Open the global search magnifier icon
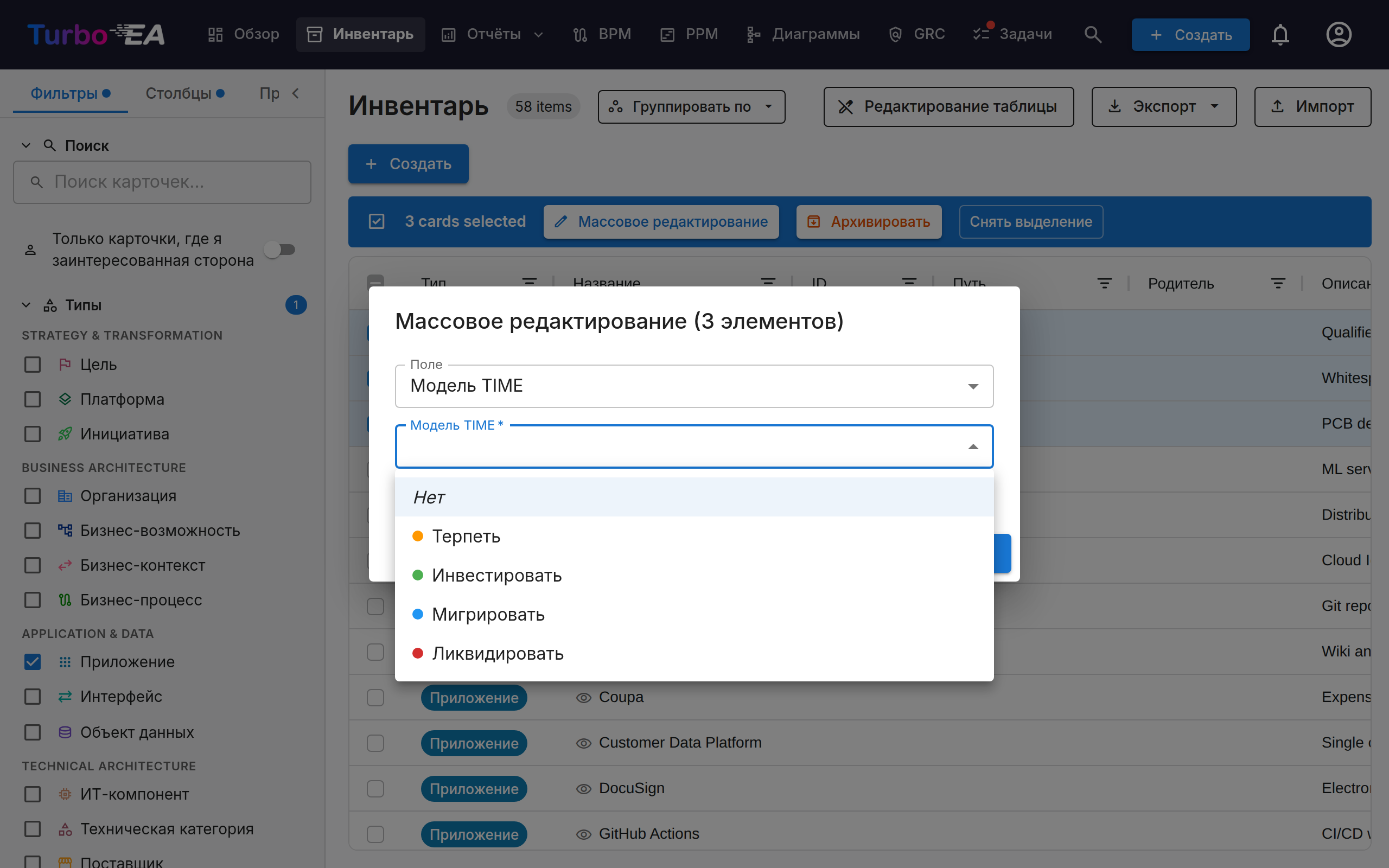This screenshot has width=1389, height=868. pyautogui.click(x=1093, y=34)
